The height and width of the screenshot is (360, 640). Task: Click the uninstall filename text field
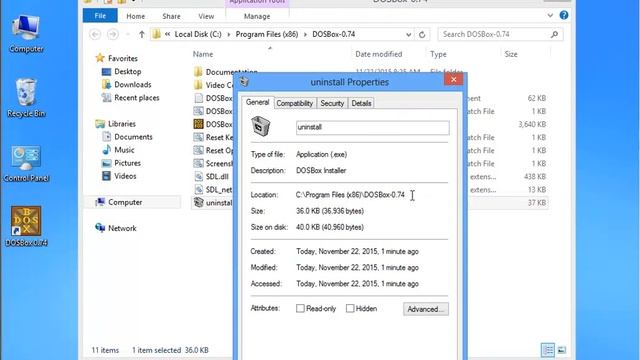click(373, 127)
